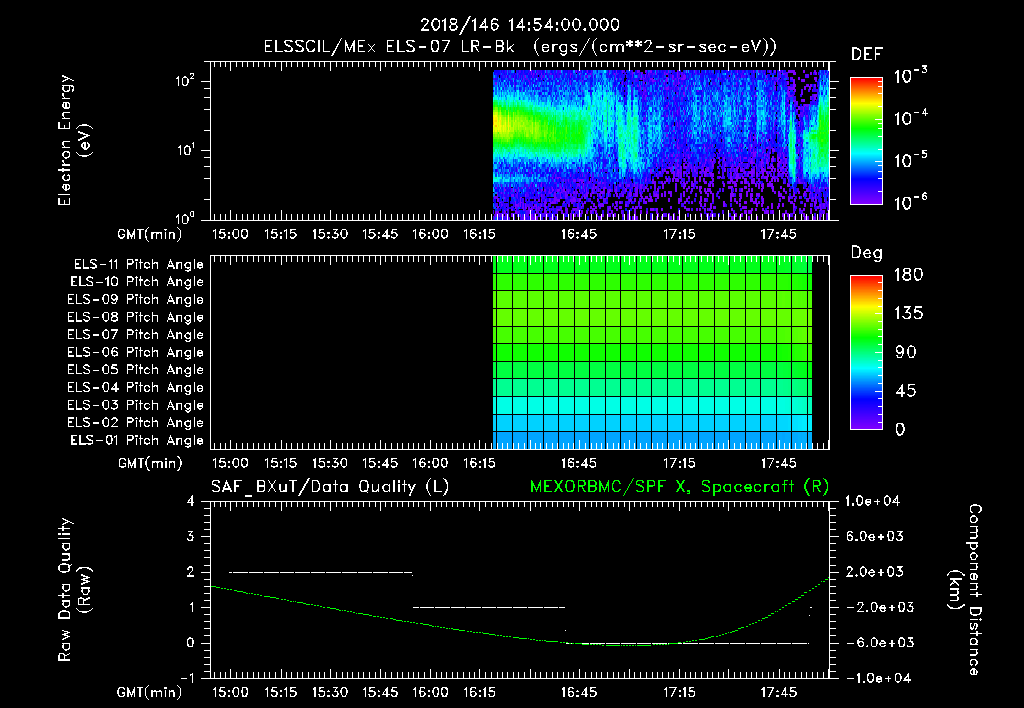Click the 1.0e+04 right axis tick label
The height and width of the screenshot is (708, 1024).
pyautogui.click(x=872, y=502)
